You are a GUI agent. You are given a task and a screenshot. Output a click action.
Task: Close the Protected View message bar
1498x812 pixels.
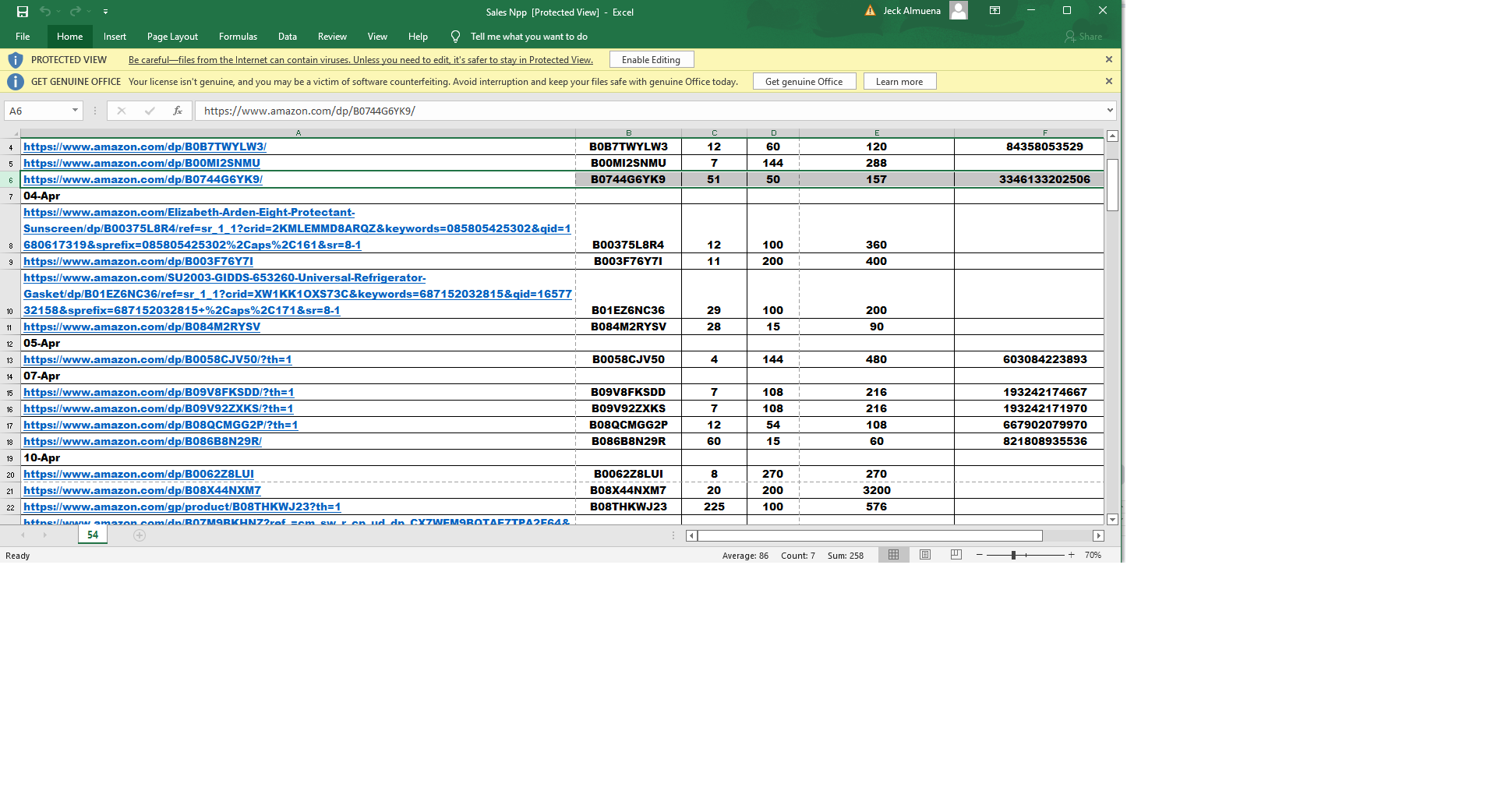tap(1109, 60)
